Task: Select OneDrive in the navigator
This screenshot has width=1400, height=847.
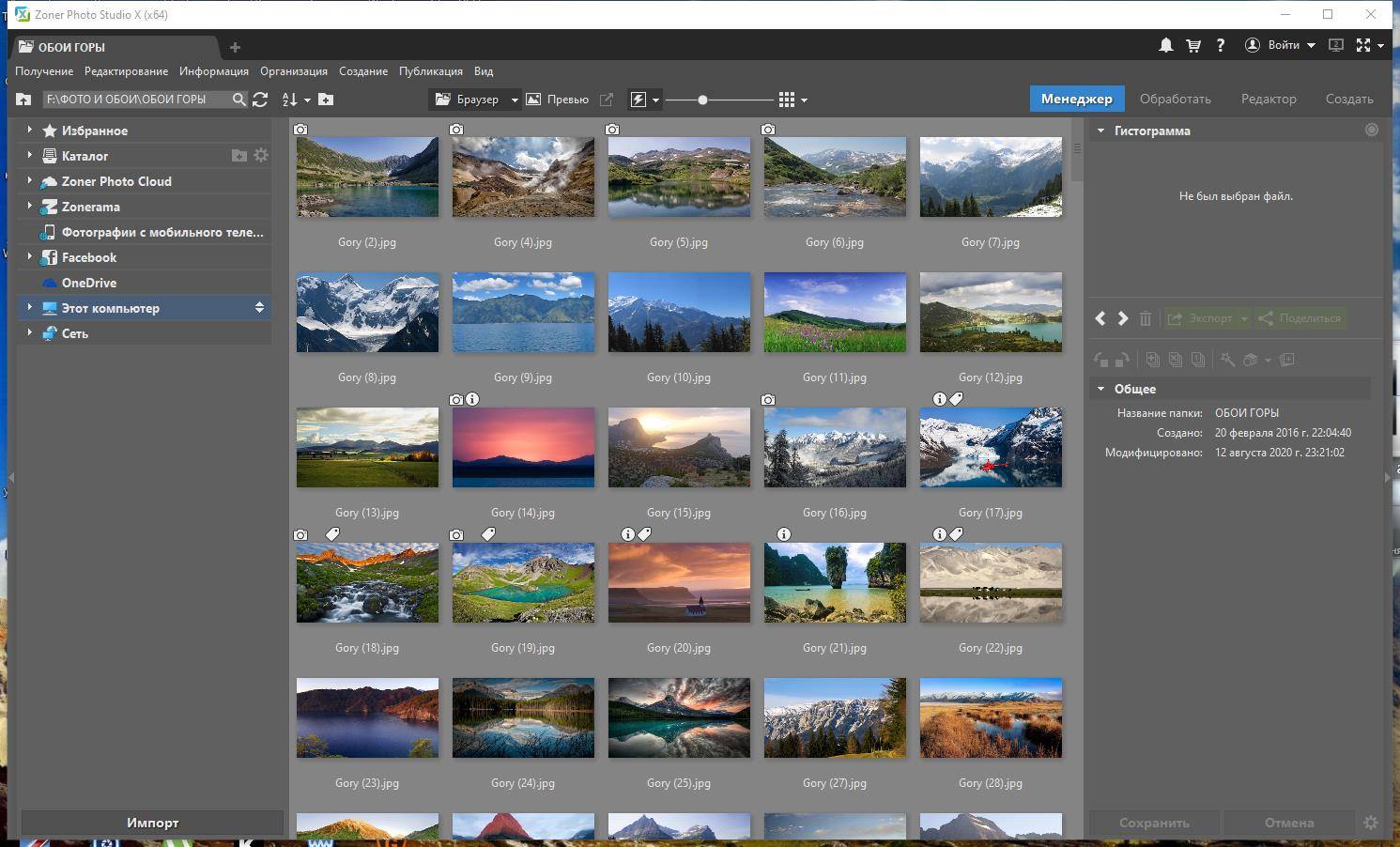Action: tap(145, 283)
